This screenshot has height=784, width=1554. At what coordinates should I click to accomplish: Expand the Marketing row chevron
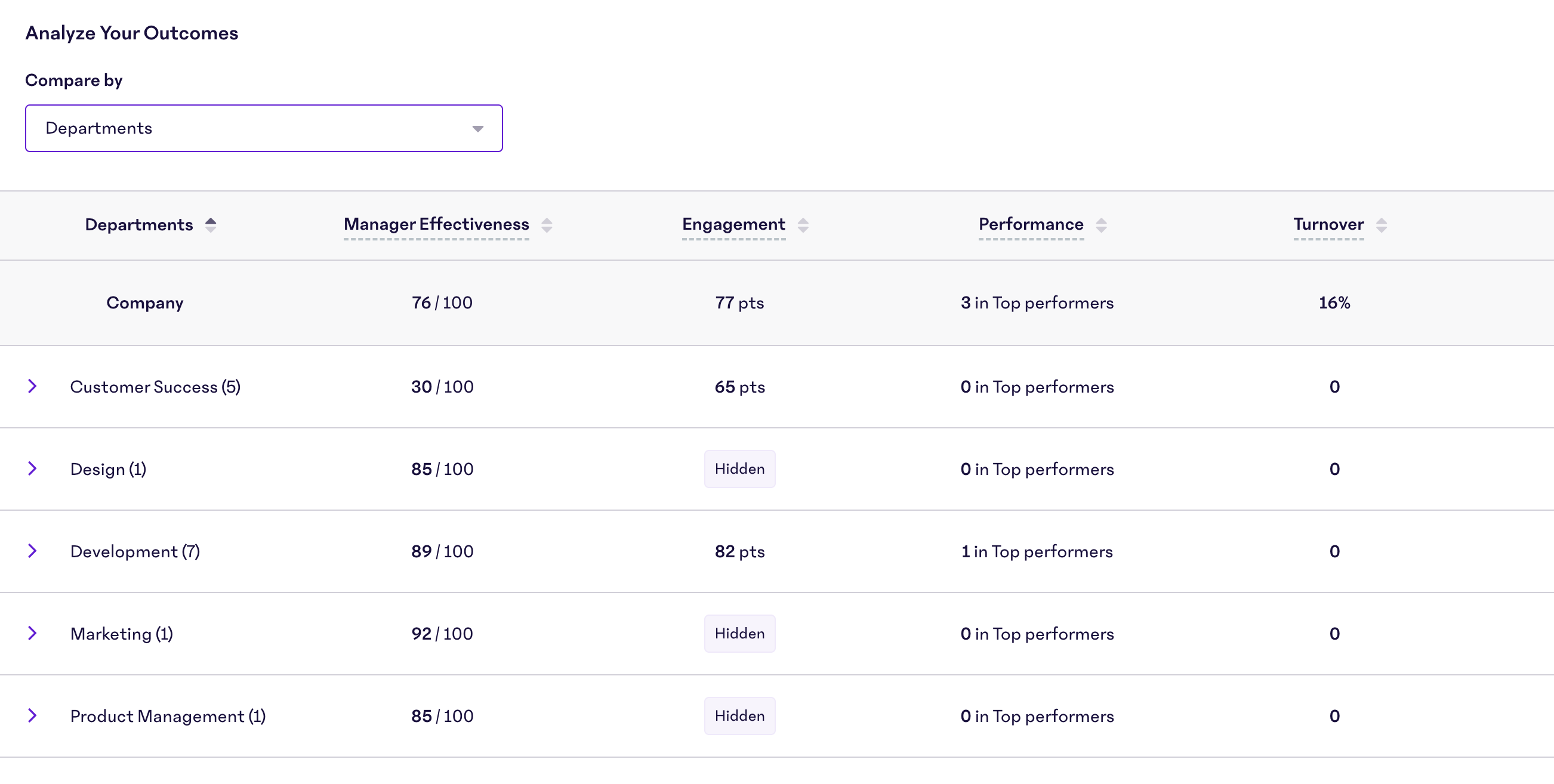[x=33, y=633]
